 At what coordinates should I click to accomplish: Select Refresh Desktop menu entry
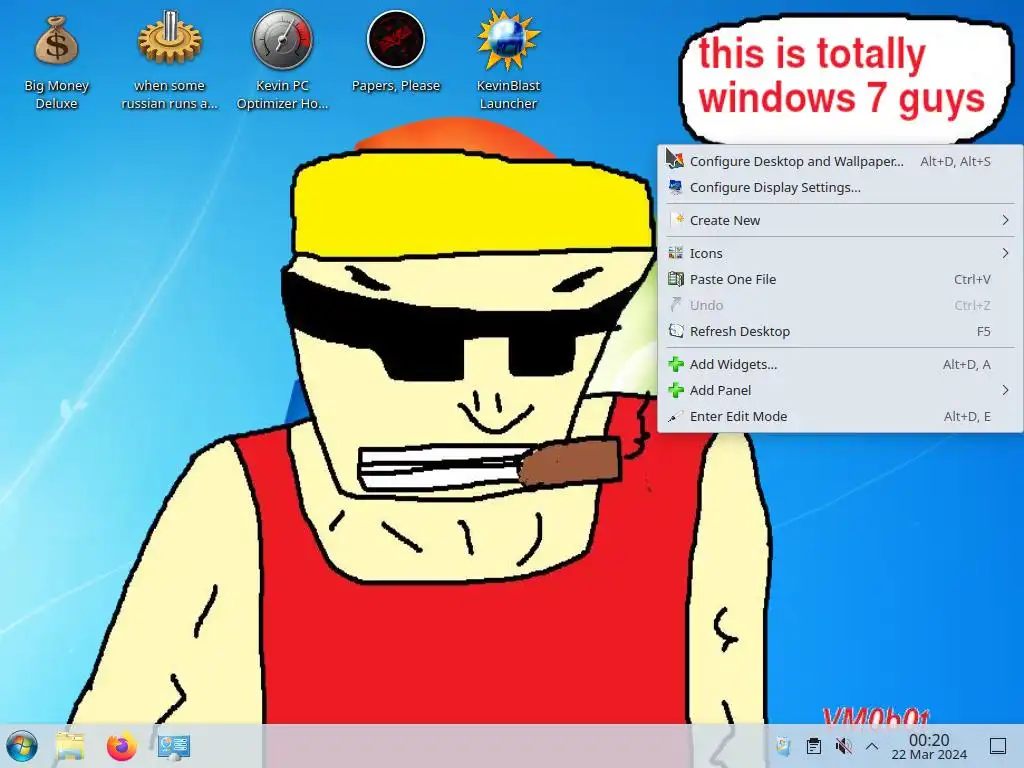pyautogui.click(x=840, y=331)
